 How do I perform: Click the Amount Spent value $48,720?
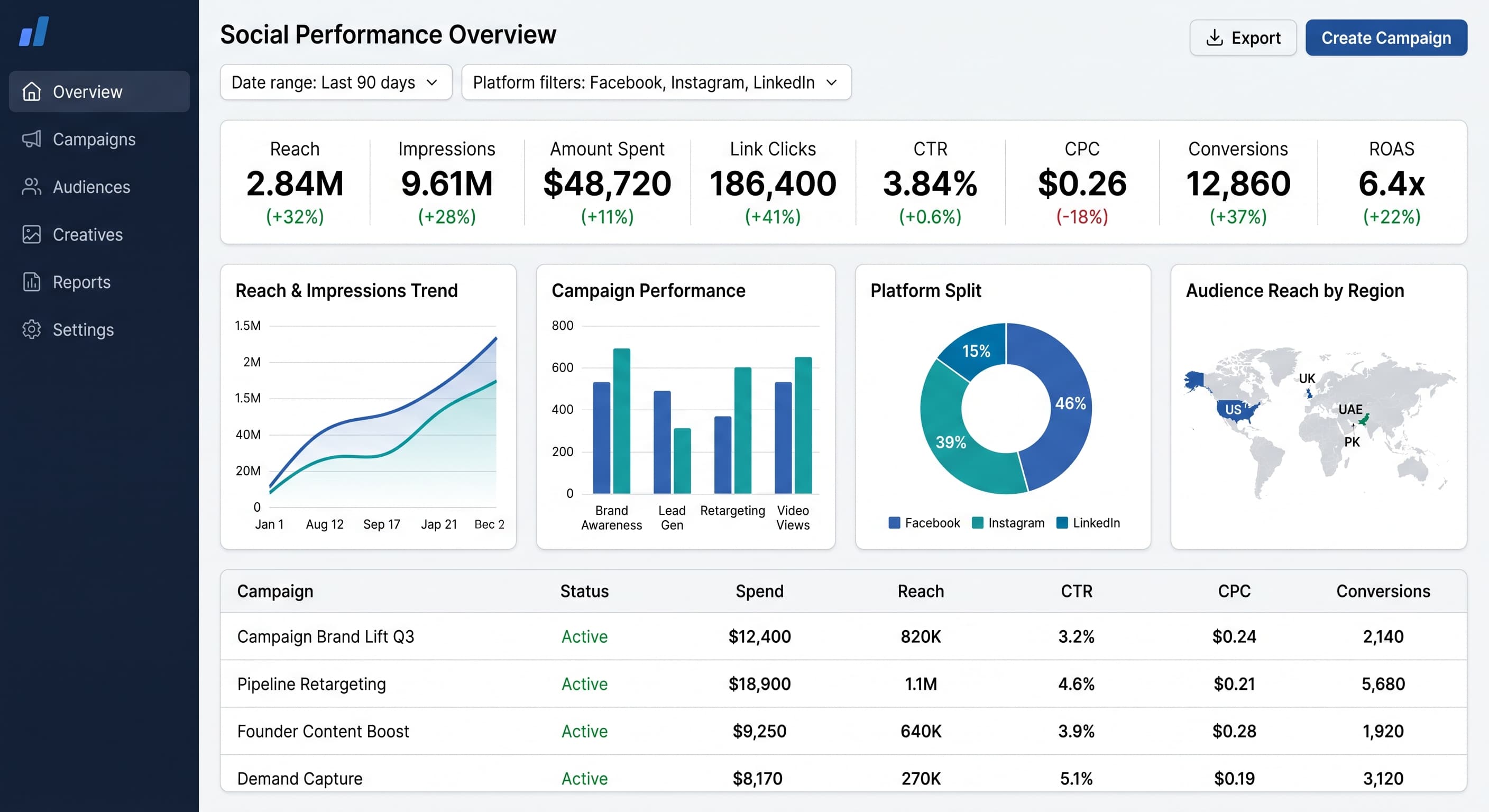click(607, 183)
